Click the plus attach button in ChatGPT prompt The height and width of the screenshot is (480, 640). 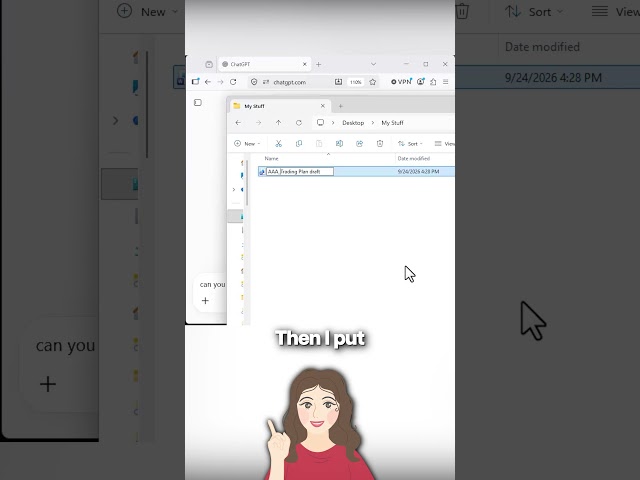coord(205,301)
